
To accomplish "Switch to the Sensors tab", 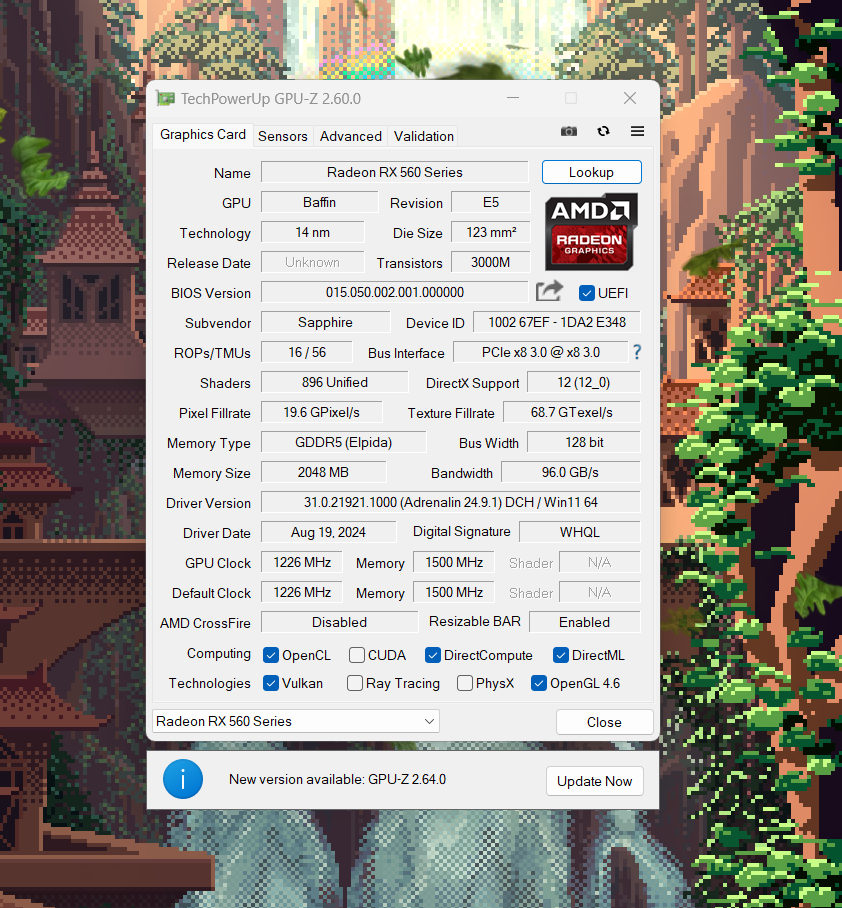I will pyautogui.click(x=283, y=136).
